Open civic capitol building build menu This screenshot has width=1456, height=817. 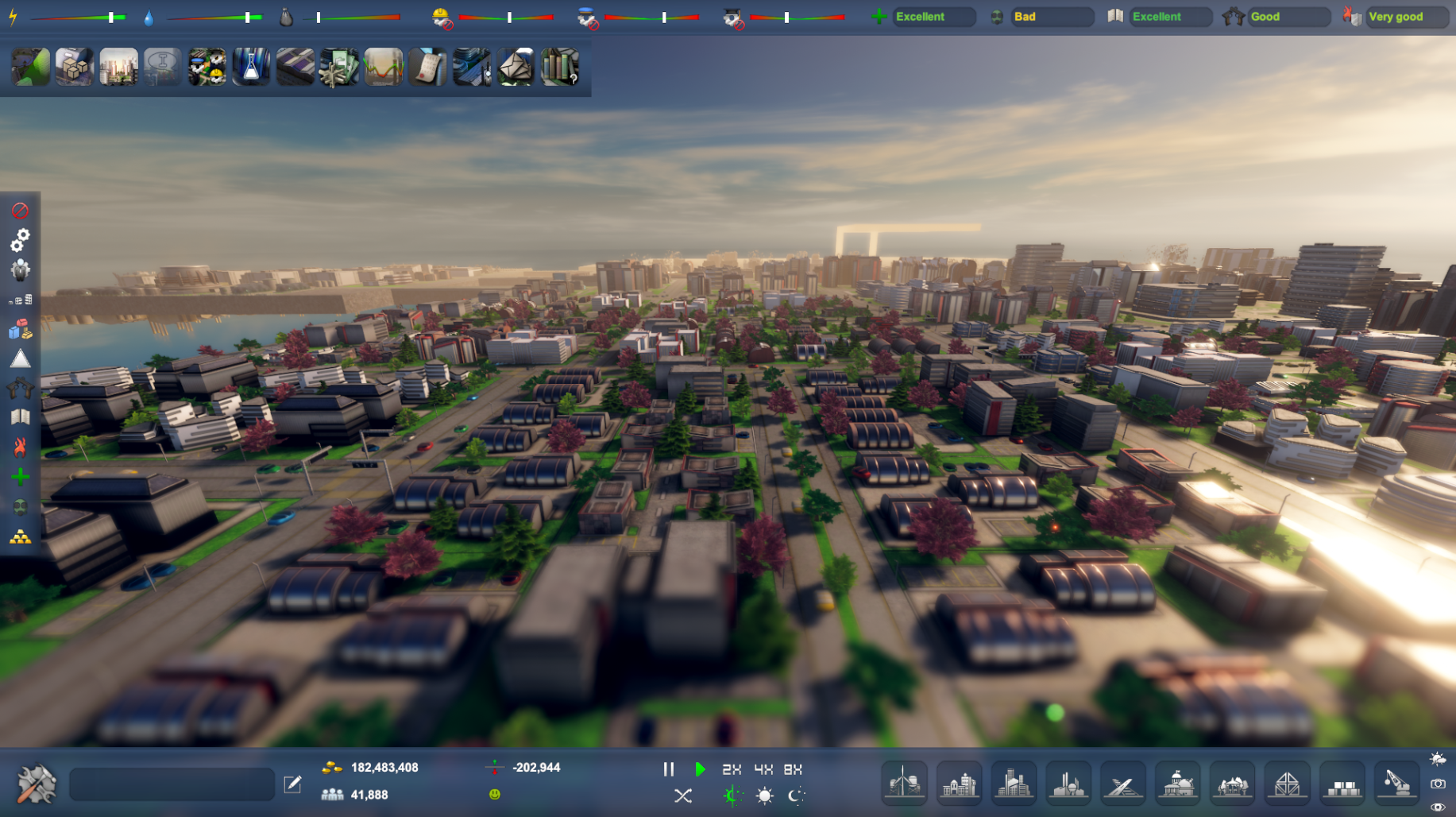point(1177,784)
